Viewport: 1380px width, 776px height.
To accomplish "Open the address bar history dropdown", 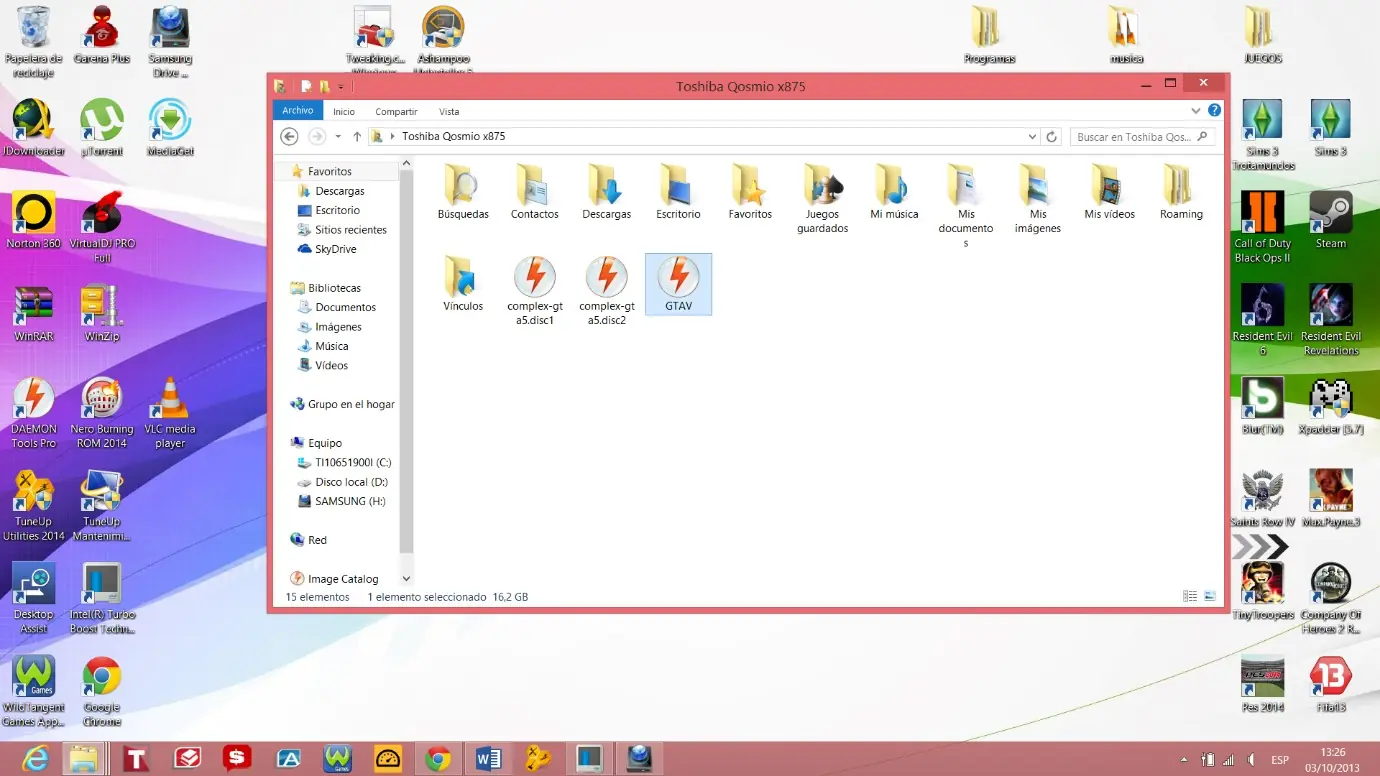I will coord(1032,136).
